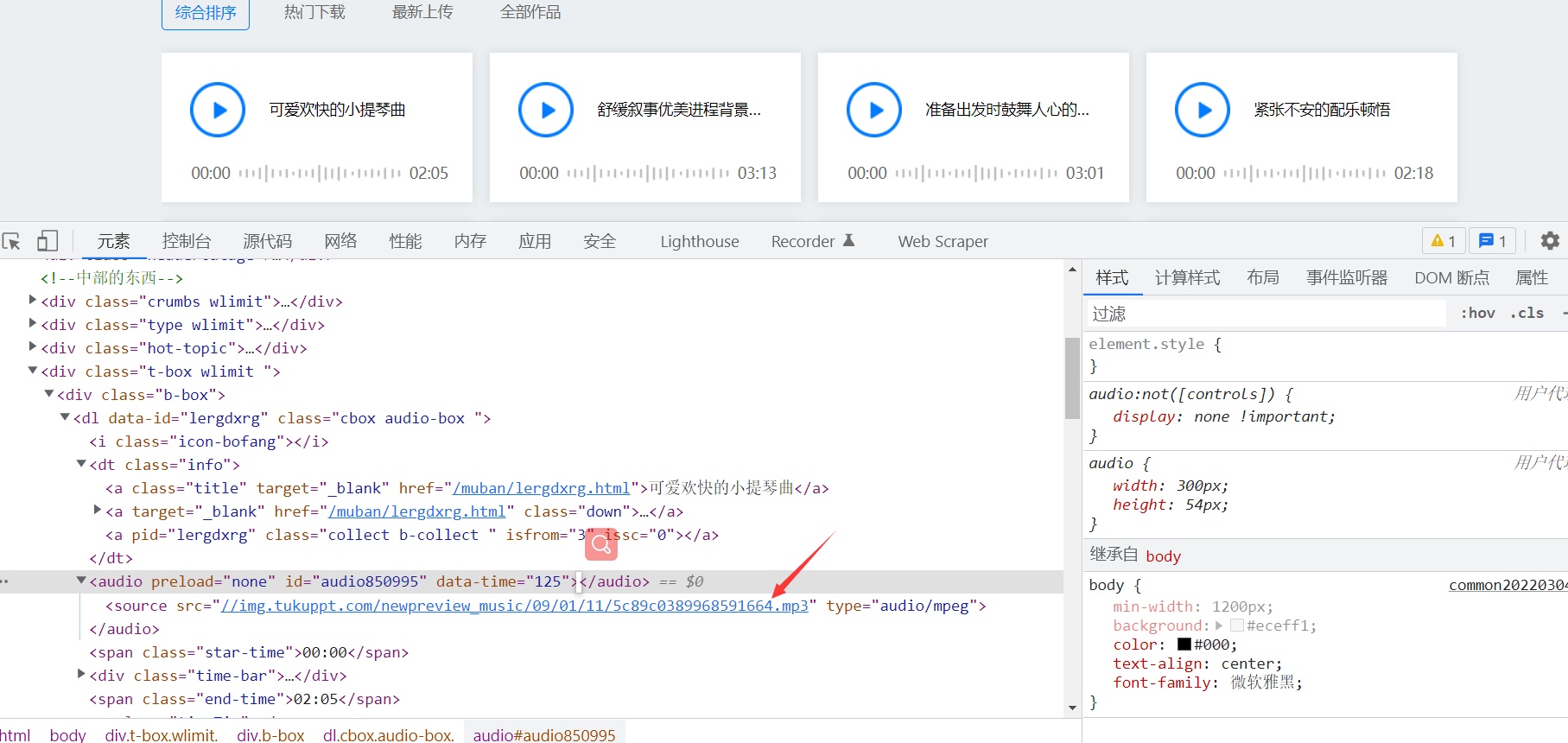This screenshot has height=743, width=1568.
Task: Expand the div class hot-topic node
Action: pos(33,346)
